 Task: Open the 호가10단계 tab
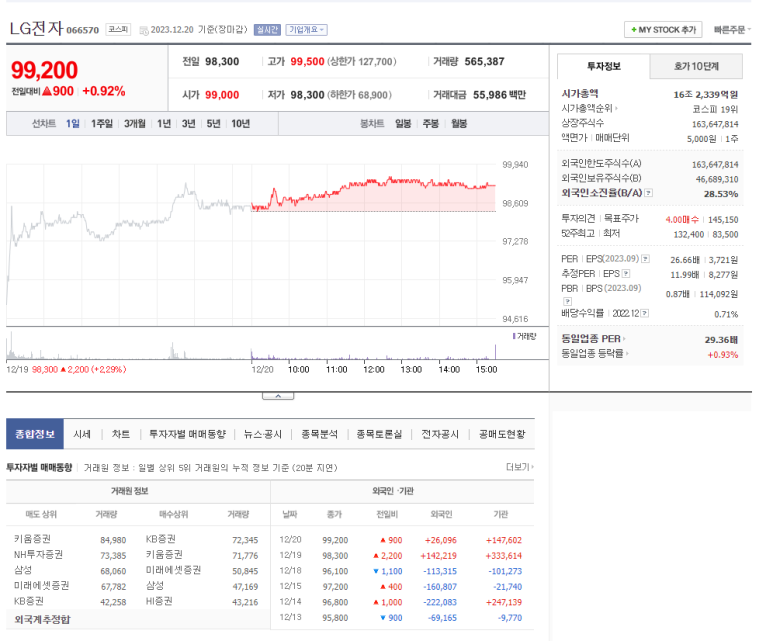[x=696, y=67]
